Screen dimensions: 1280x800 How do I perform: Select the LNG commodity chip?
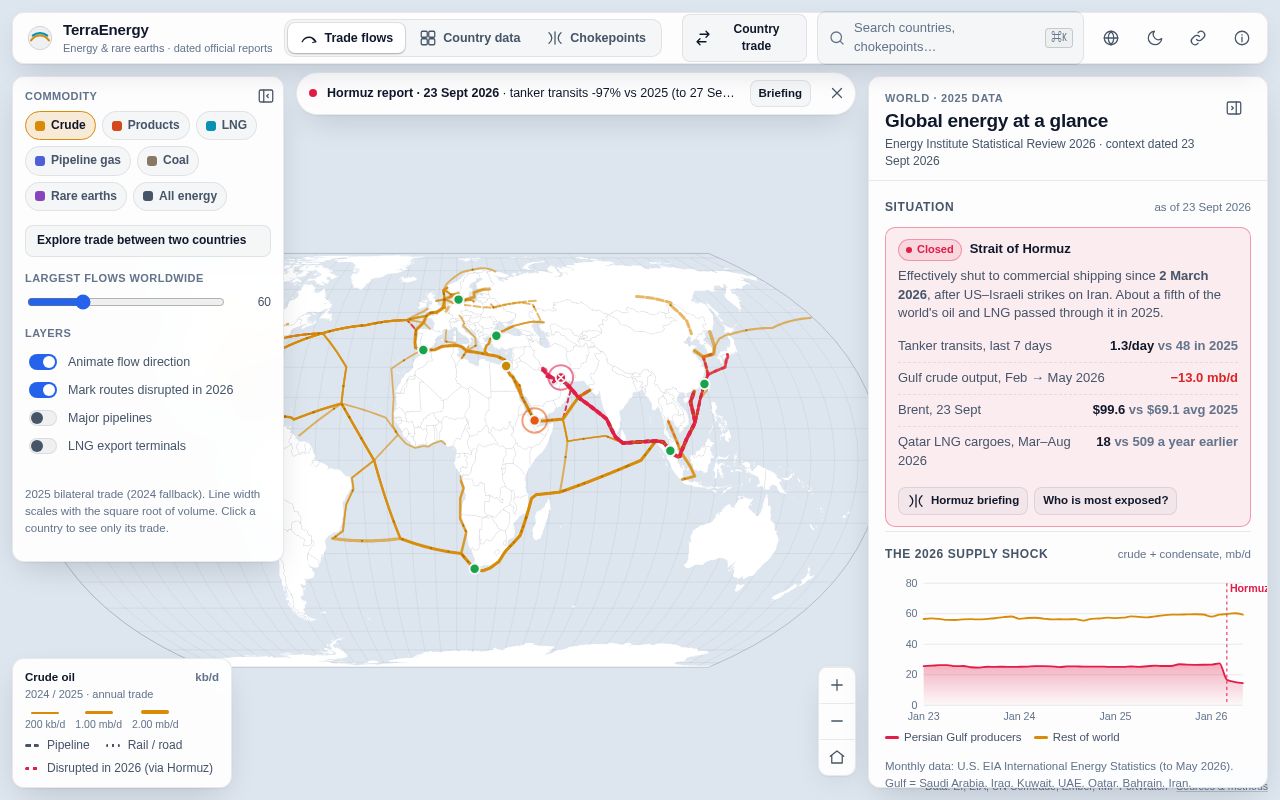pos(226,125)
